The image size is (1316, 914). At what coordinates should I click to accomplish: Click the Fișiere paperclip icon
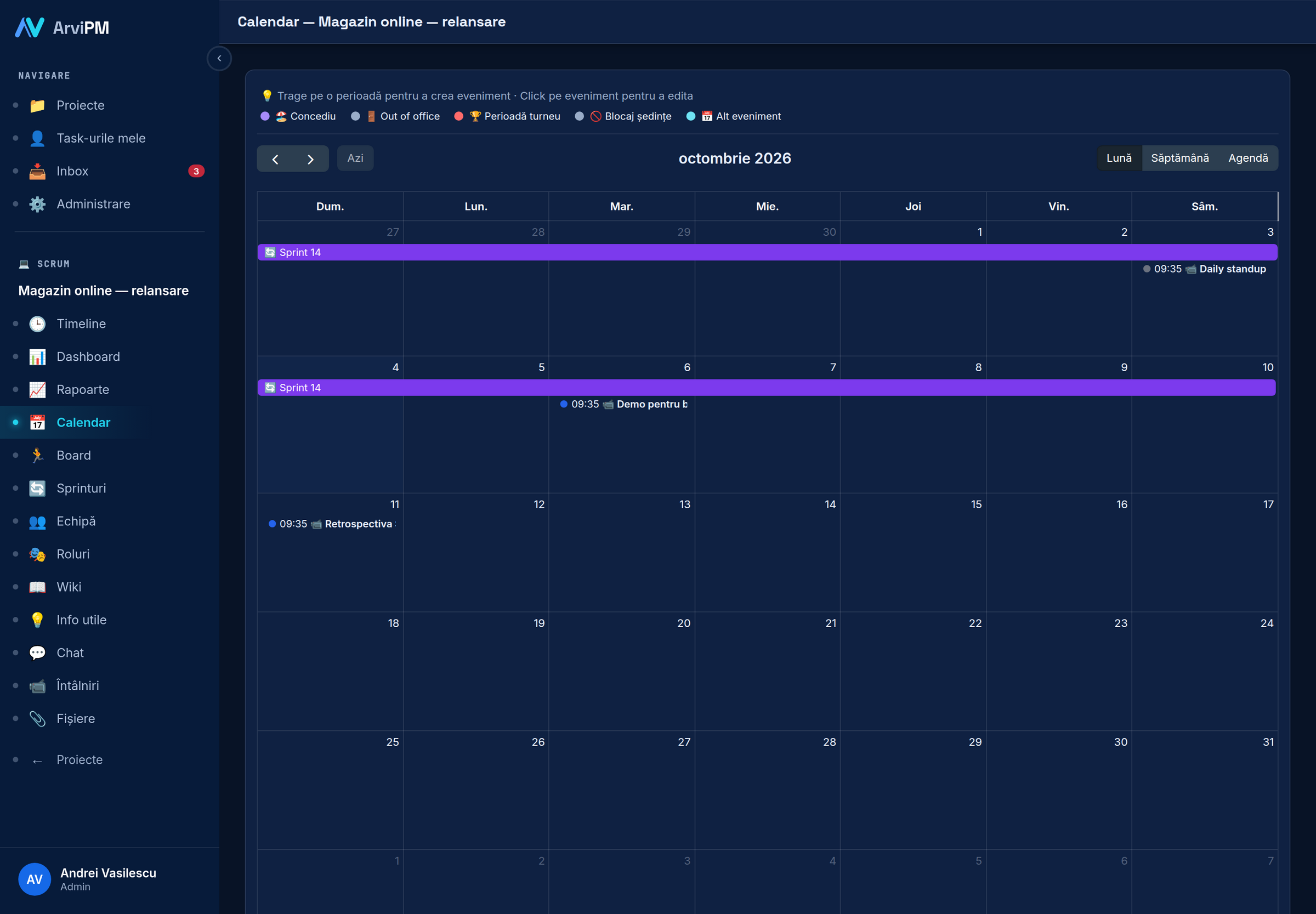37,719
